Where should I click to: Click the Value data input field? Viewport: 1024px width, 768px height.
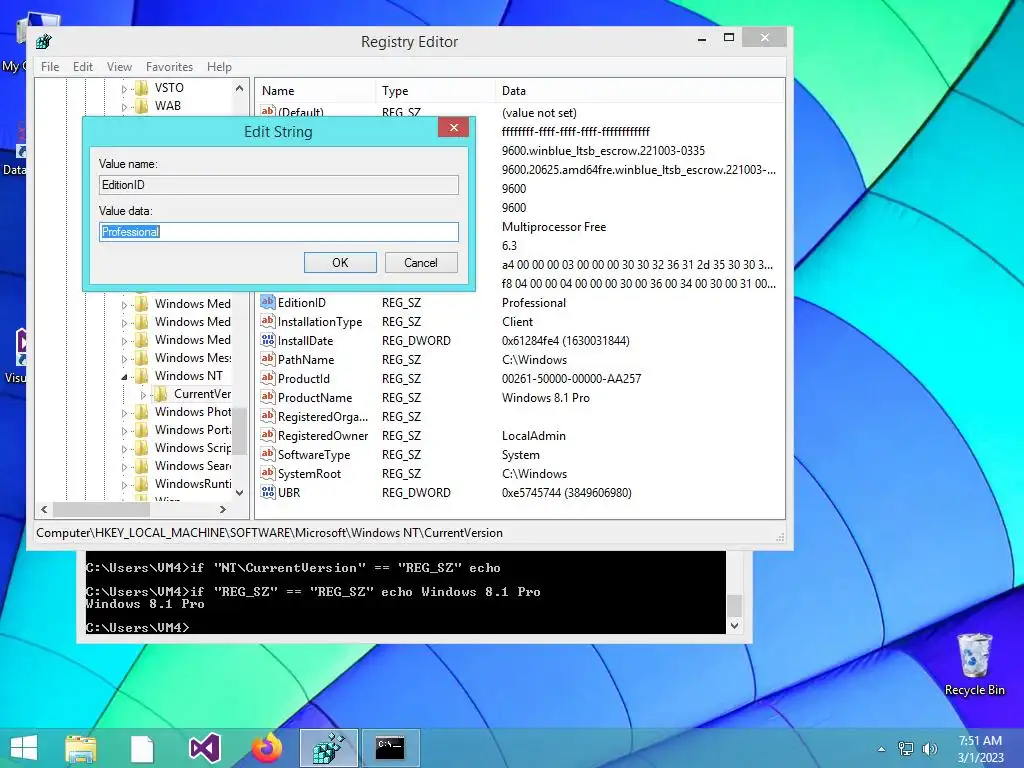279,232
